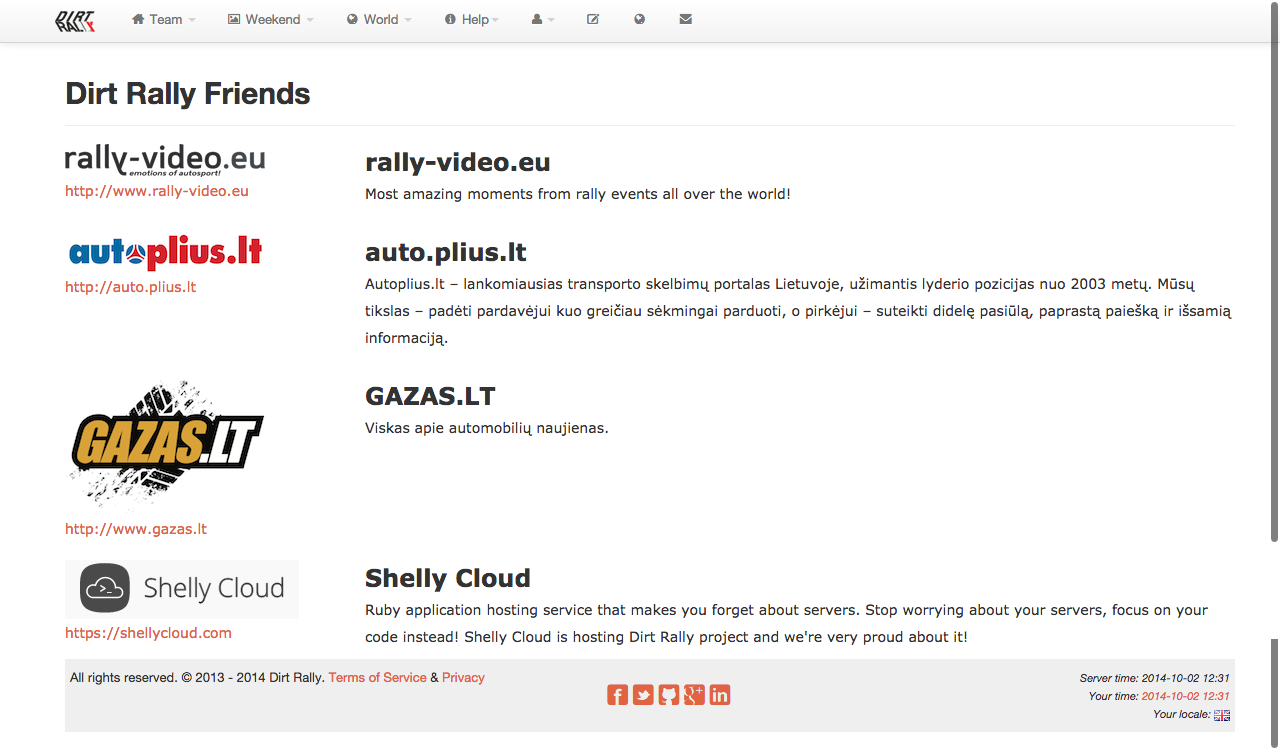Screen dimensions: 1280x750
Task: Follow the http://www.gazas.lt link
Action: point(136,529)
